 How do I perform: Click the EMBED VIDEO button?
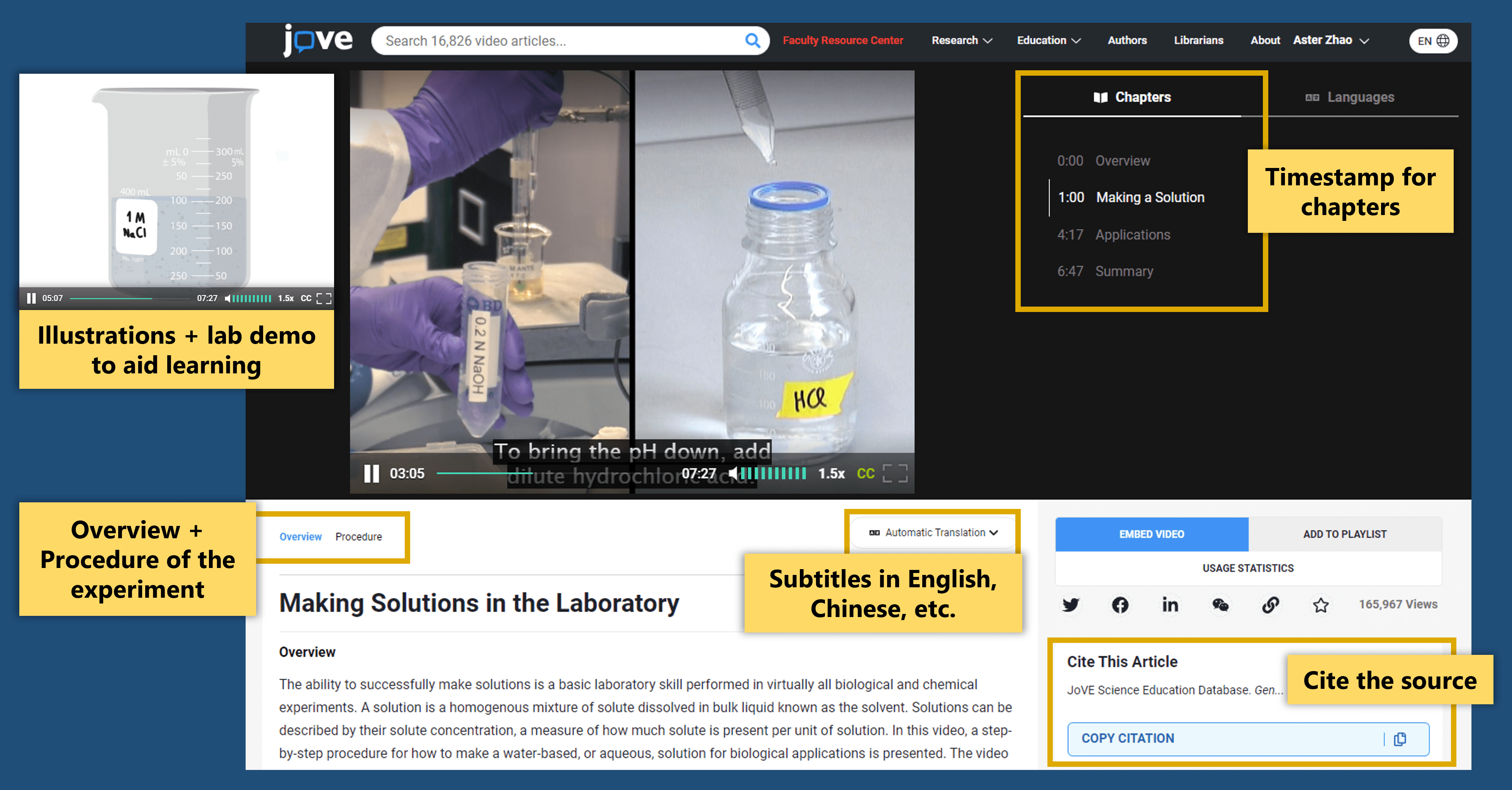point(1151,534)
